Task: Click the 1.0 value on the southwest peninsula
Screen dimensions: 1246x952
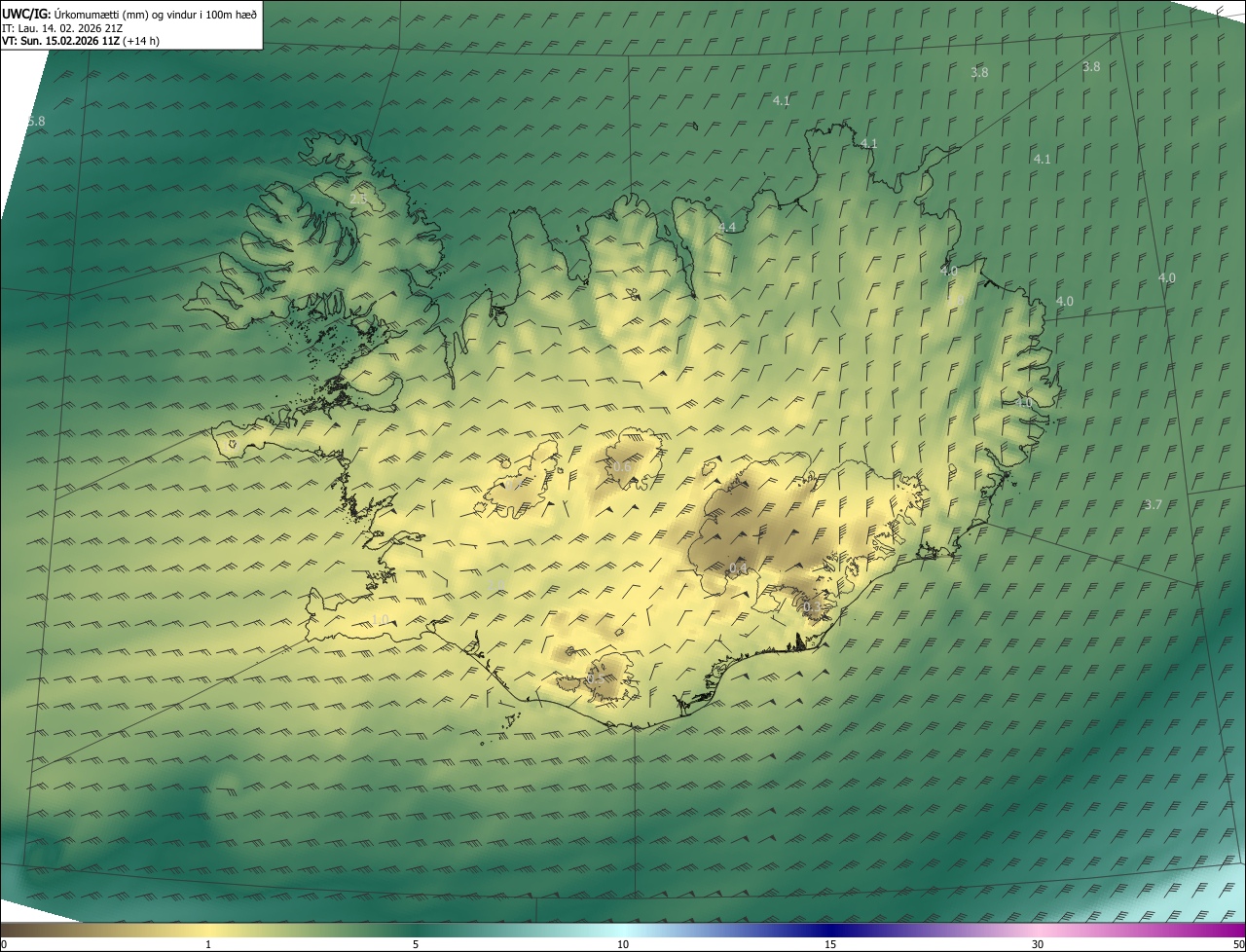Action: 380,620
